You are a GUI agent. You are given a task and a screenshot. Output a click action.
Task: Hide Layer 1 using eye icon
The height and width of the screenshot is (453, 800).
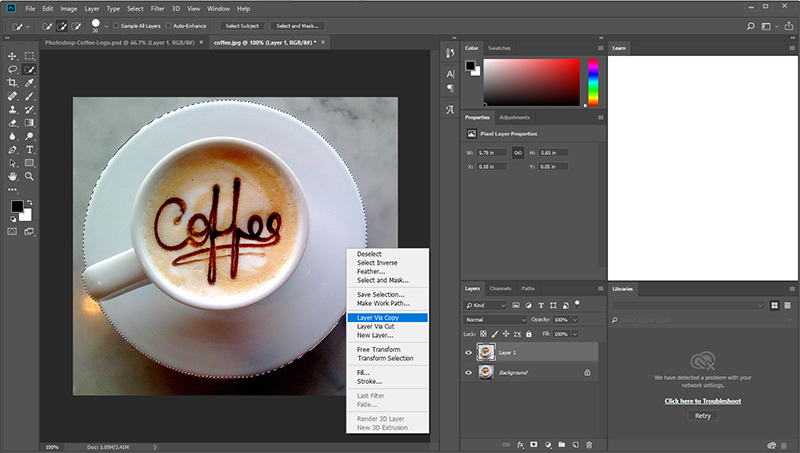pyautogui.click(x=469, y=352)
